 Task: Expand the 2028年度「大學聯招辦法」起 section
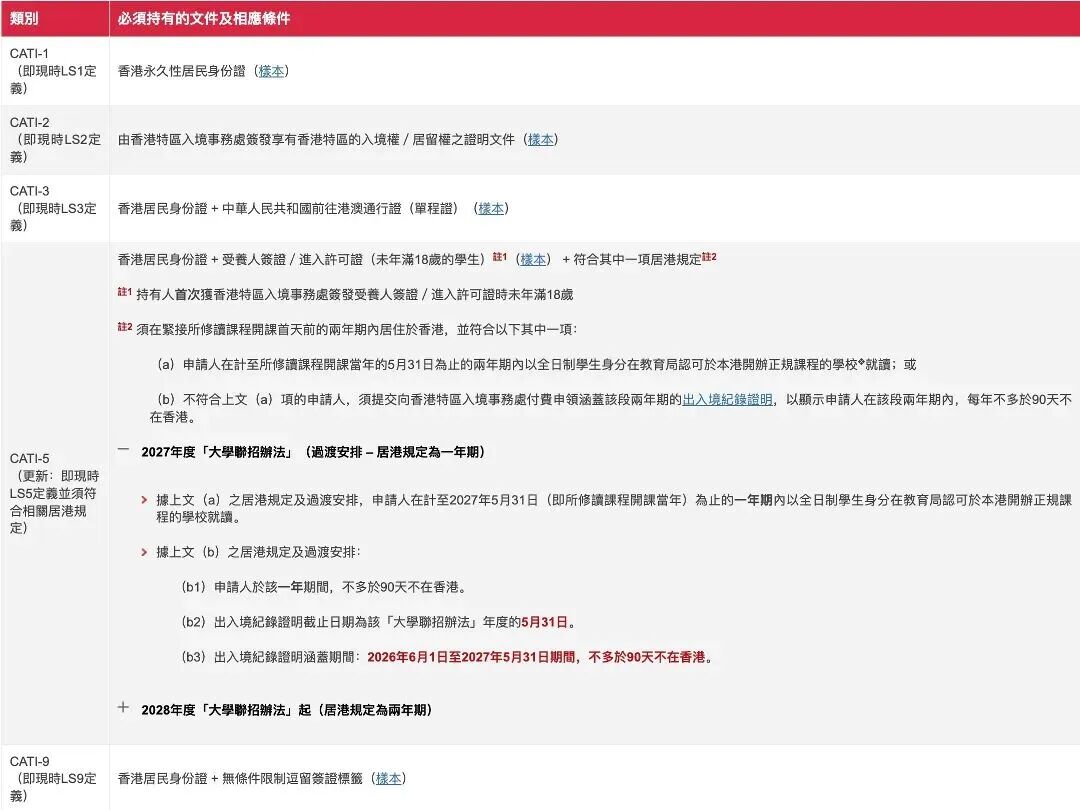tap(290, 708)
